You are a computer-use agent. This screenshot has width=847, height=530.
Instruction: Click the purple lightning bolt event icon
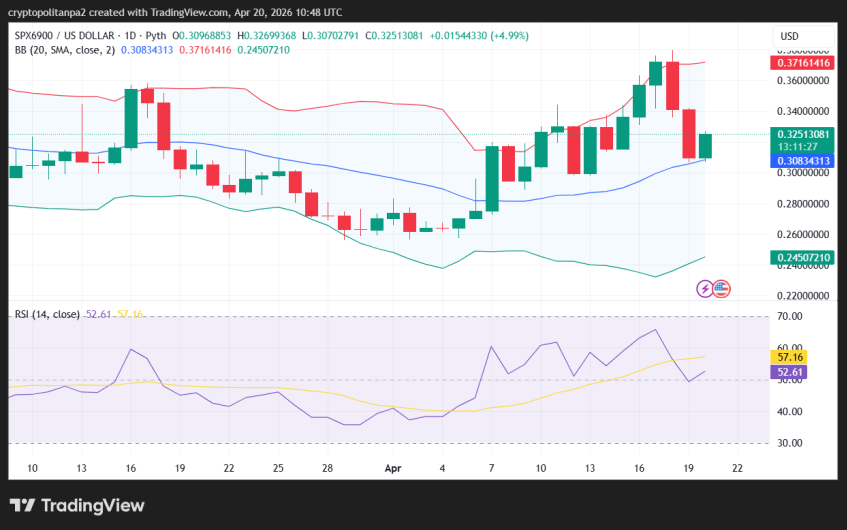[705, 289]
